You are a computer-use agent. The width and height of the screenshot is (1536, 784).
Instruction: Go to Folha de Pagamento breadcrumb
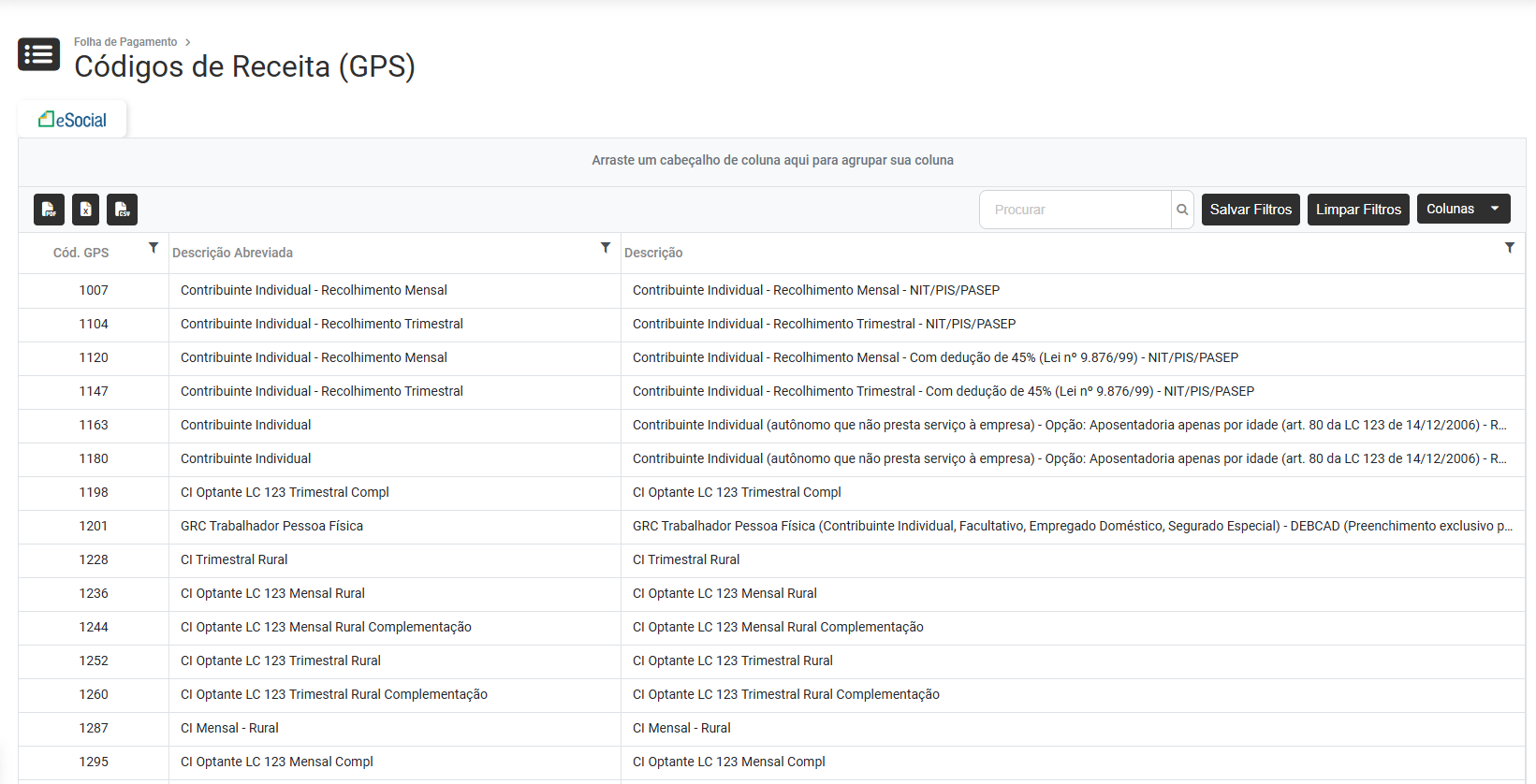pos(125,42)
